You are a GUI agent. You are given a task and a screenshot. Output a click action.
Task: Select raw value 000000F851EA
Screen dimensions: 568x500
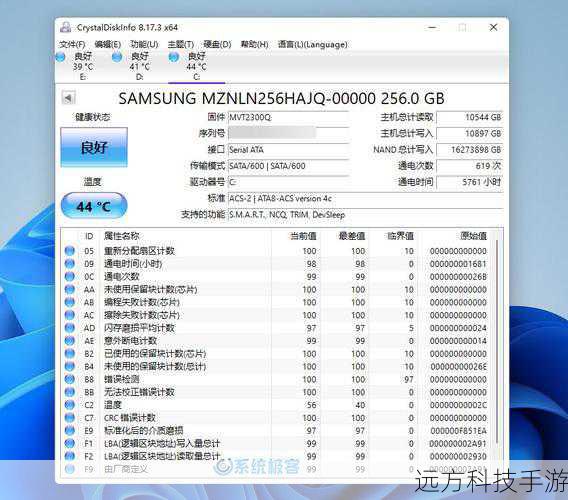coord(458,431)
